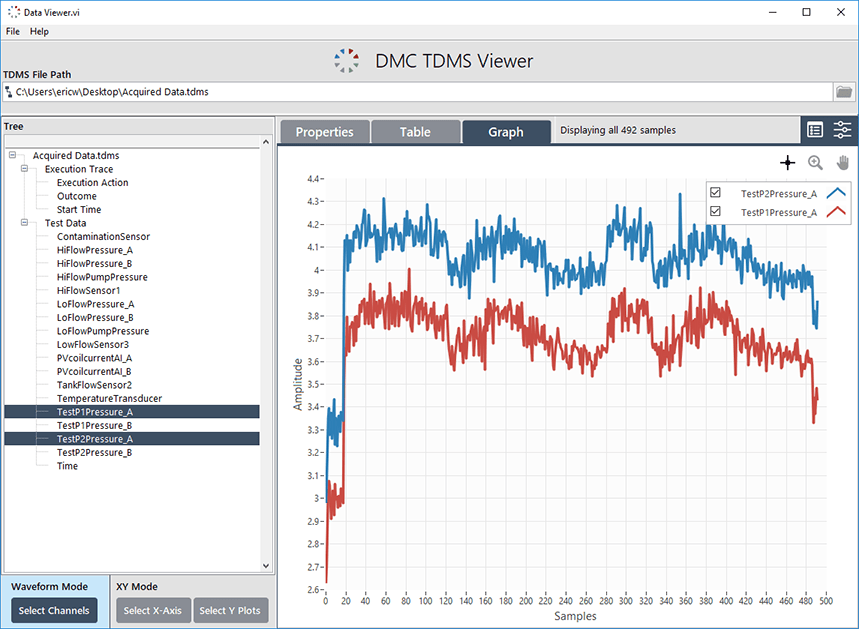859x629 pixels.
Task: Toggle the graph legend list icon
Action: pyautogui.click(x=815, y=130)
